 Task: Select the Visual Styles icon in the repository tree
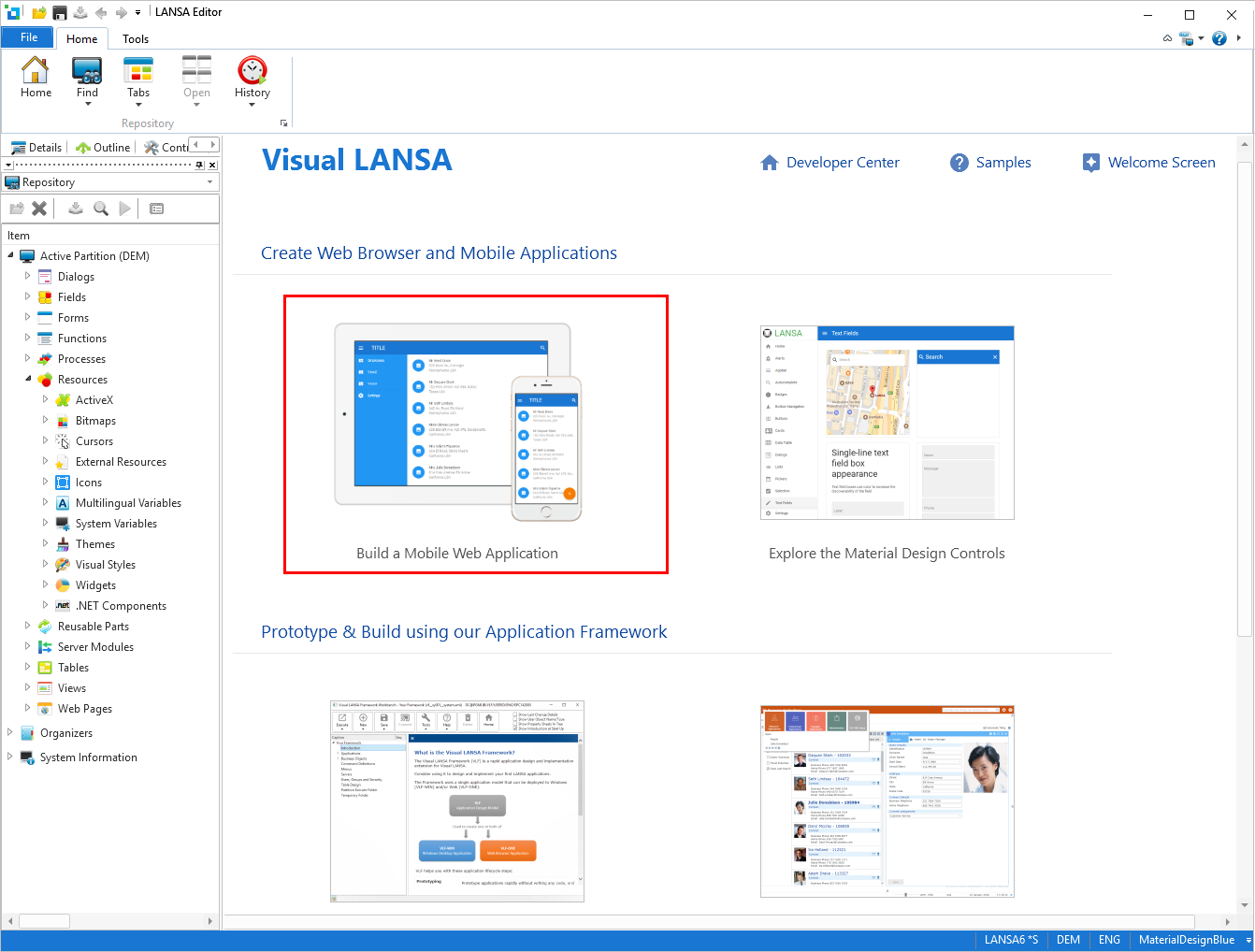click(x=63, y=565)
